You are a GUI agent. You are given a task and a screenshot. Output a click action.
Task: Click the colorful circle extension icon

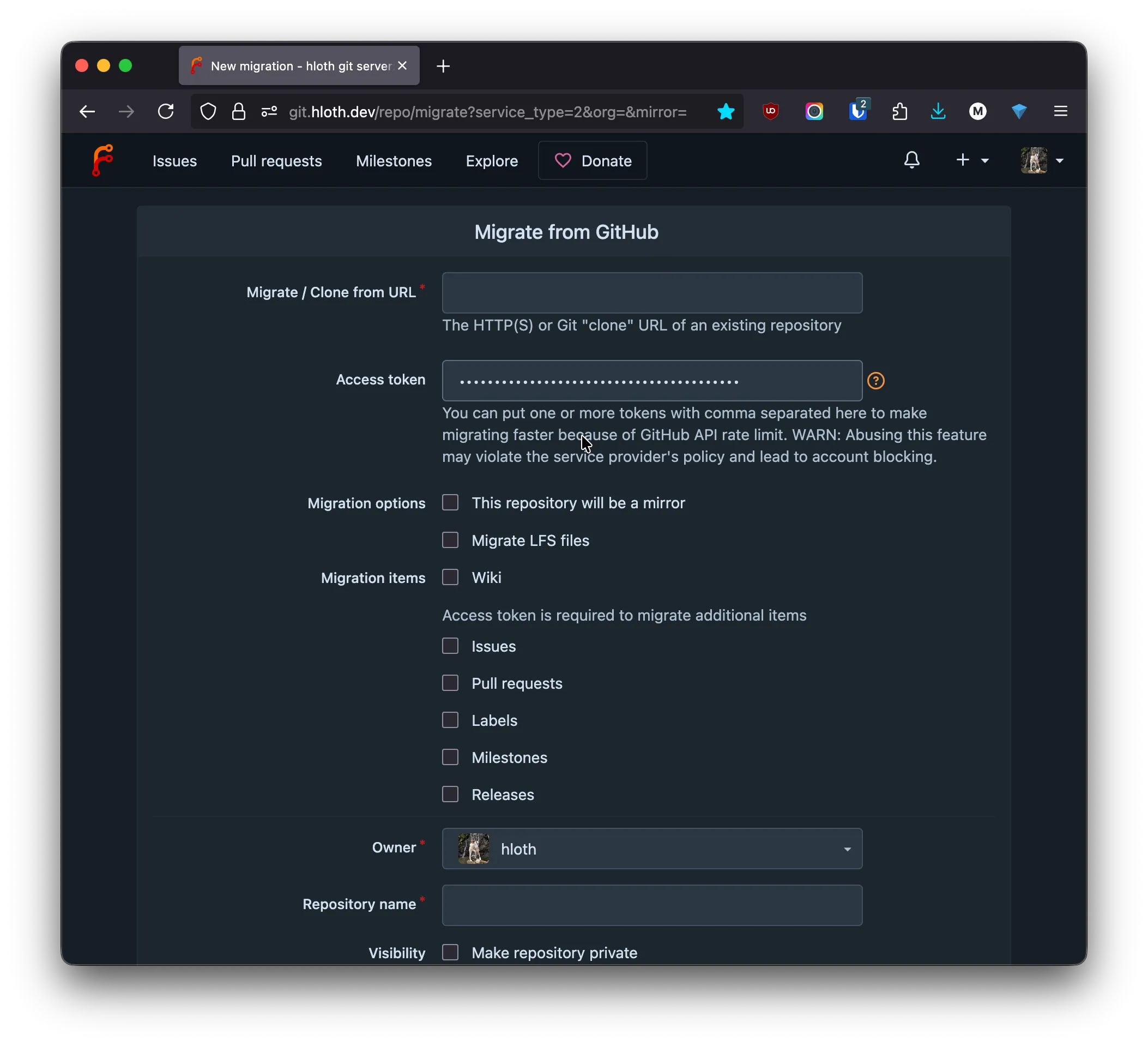(x=814, y=112)
